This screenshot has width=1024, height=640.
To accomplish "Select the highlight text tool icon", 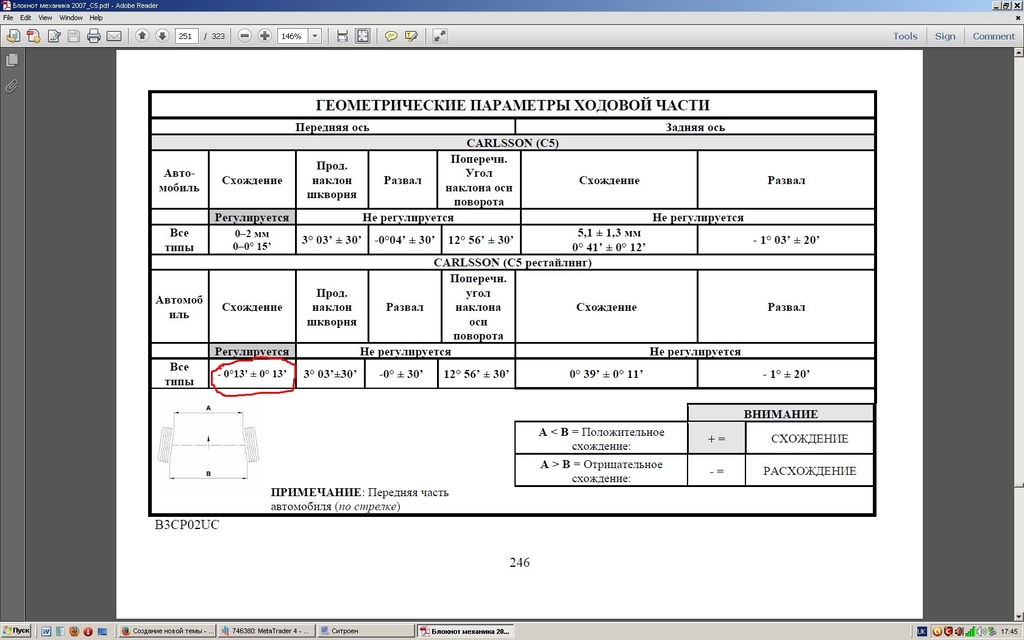I will [x=411, y=36].
